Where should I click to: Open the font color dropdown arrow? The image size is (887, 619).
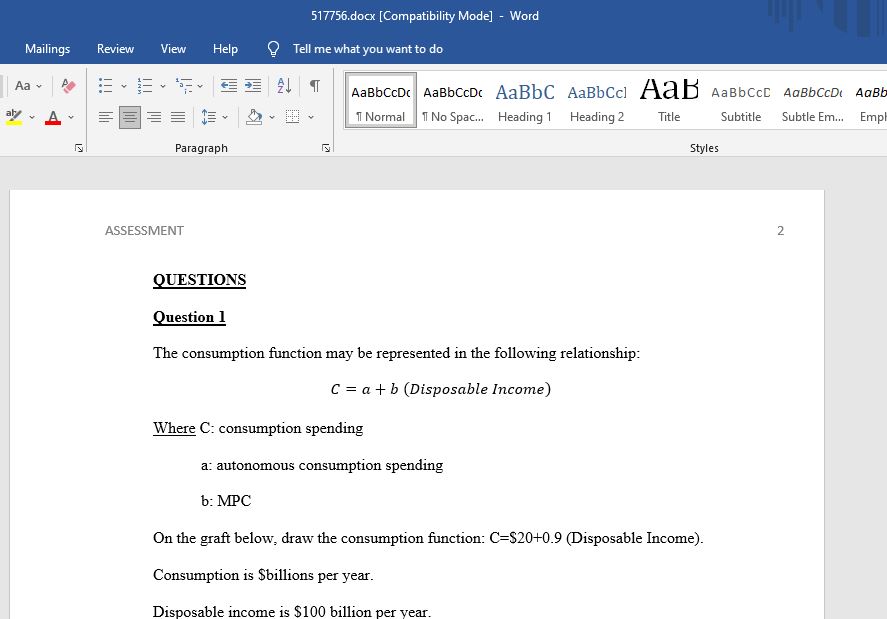(x=71, y=117)
